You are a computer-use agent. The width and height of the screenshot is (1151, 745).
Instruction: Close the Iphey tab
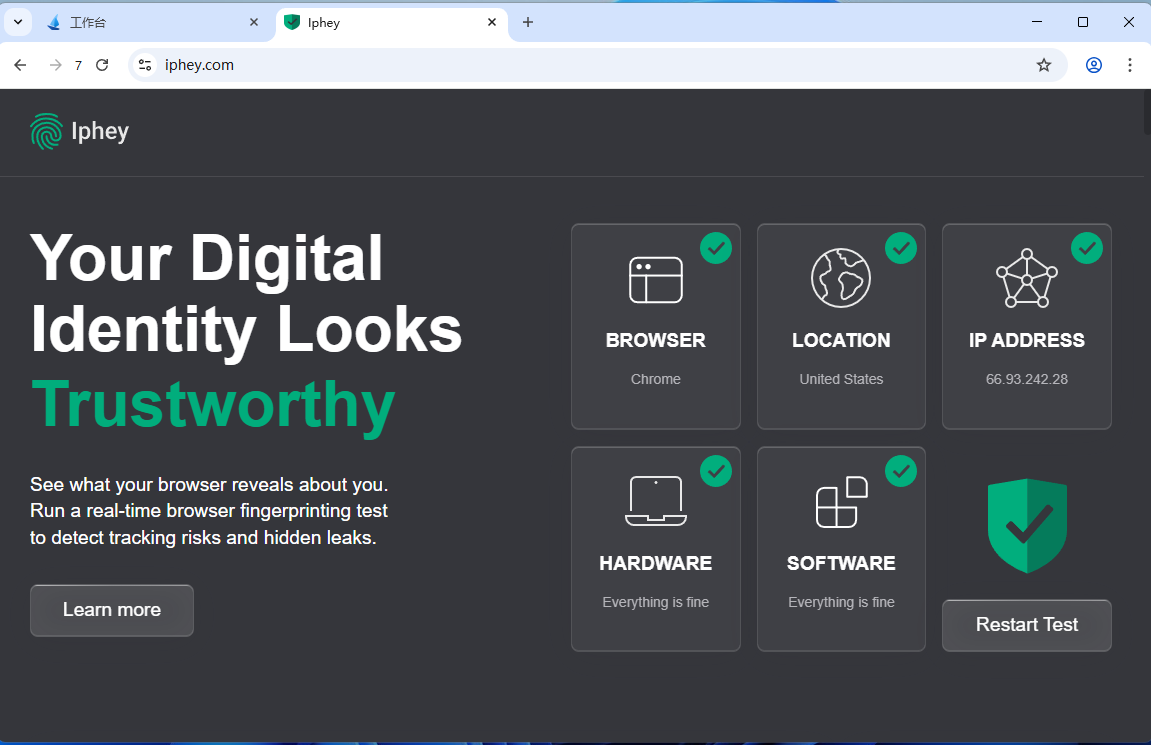pyautogui.click(x=492, y=22)
